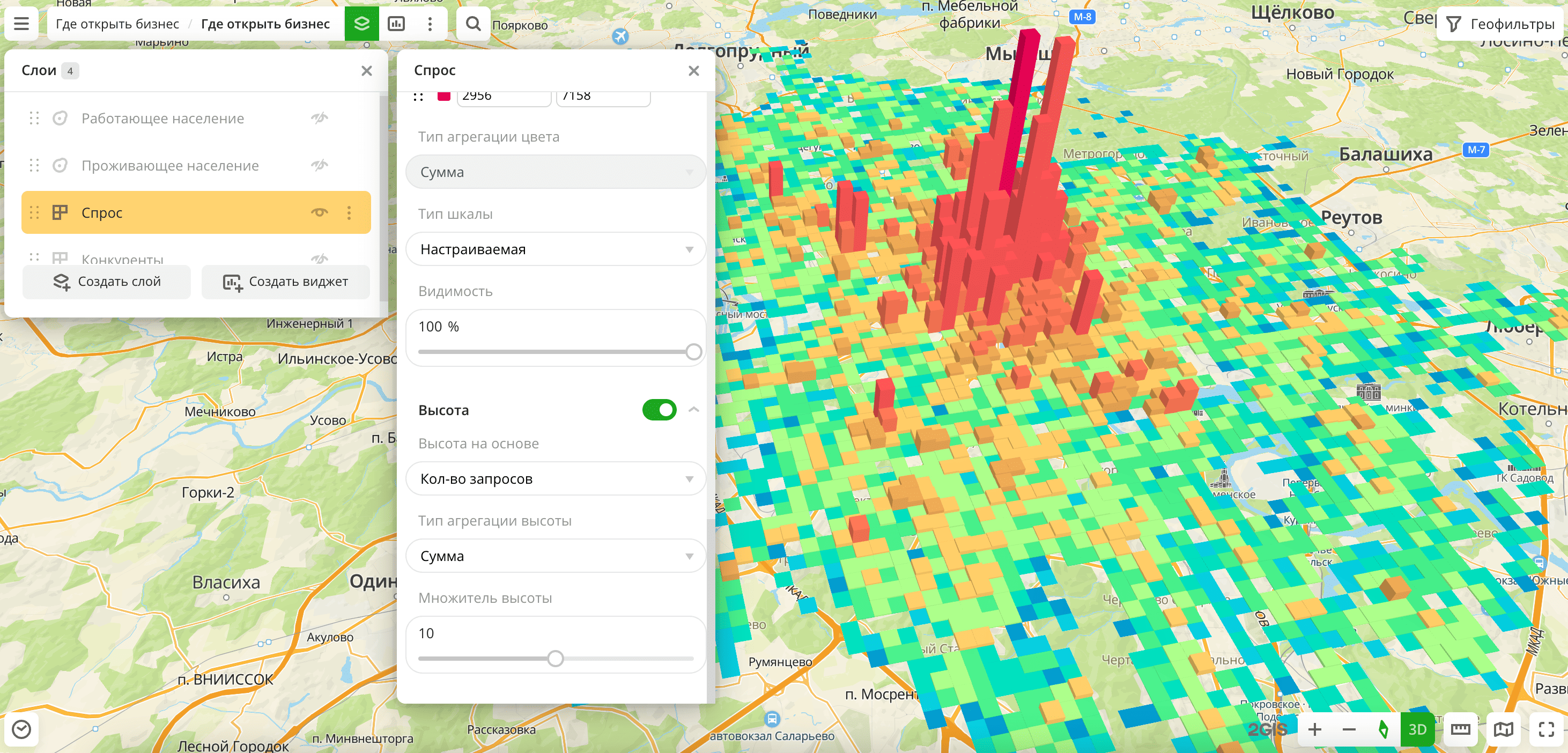This screenshot has width=1568, height=753.
Task: Click the Создать слой button
Action: pyautogui.click(x=107, y=282)
